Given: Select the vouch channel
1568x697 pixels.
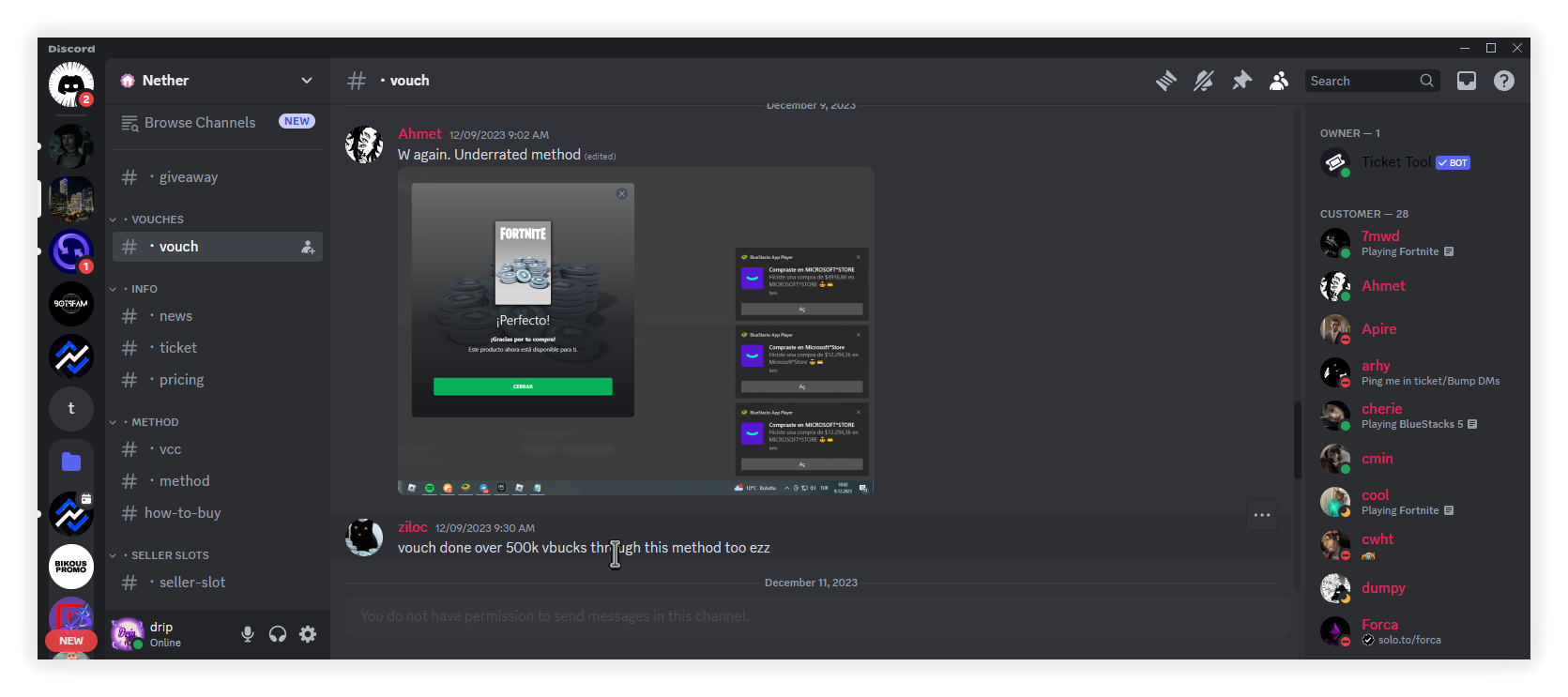Looking at the screenshot, I should 218,247.
